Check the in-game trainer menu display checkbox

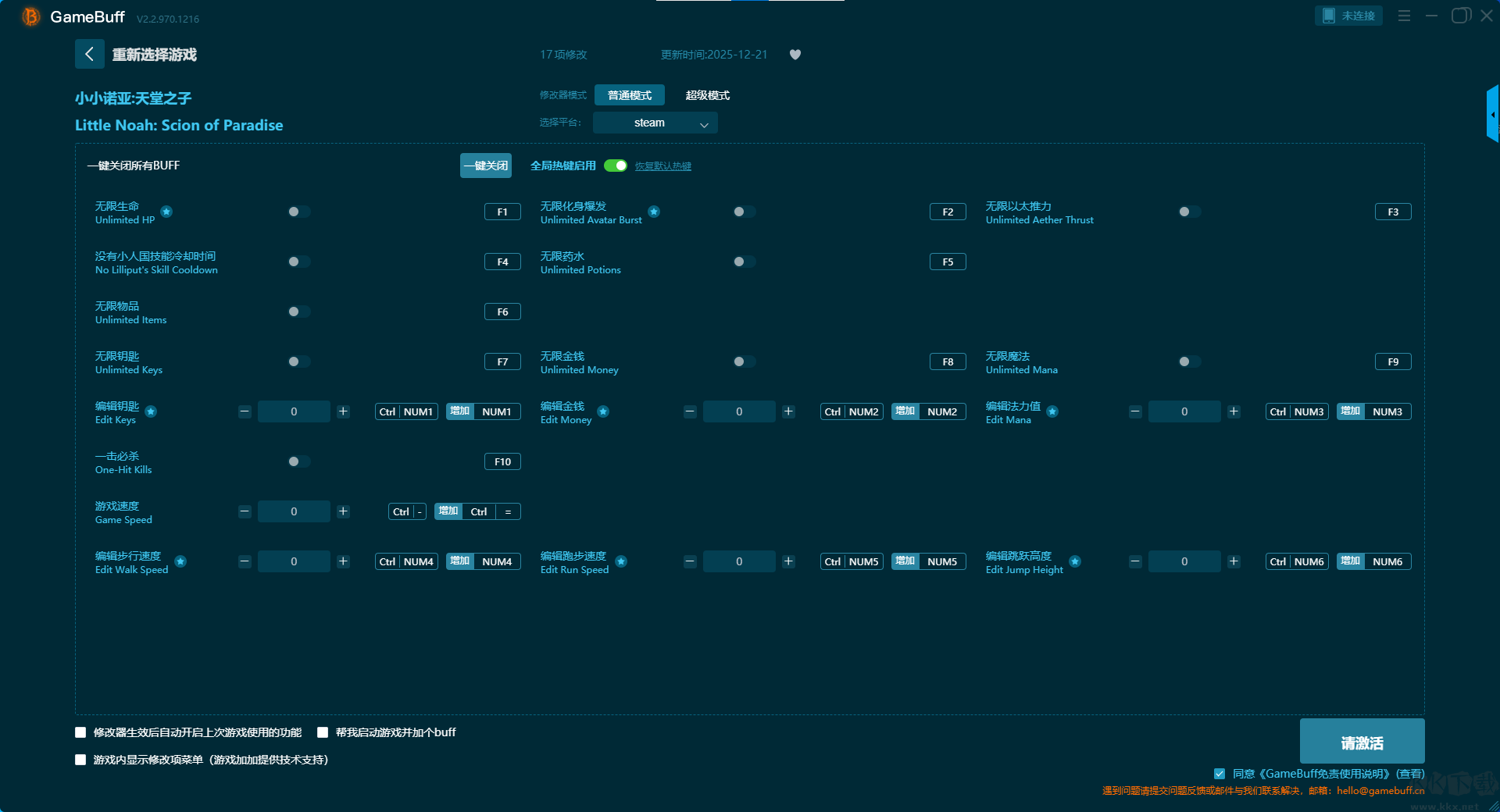point(80,760)
